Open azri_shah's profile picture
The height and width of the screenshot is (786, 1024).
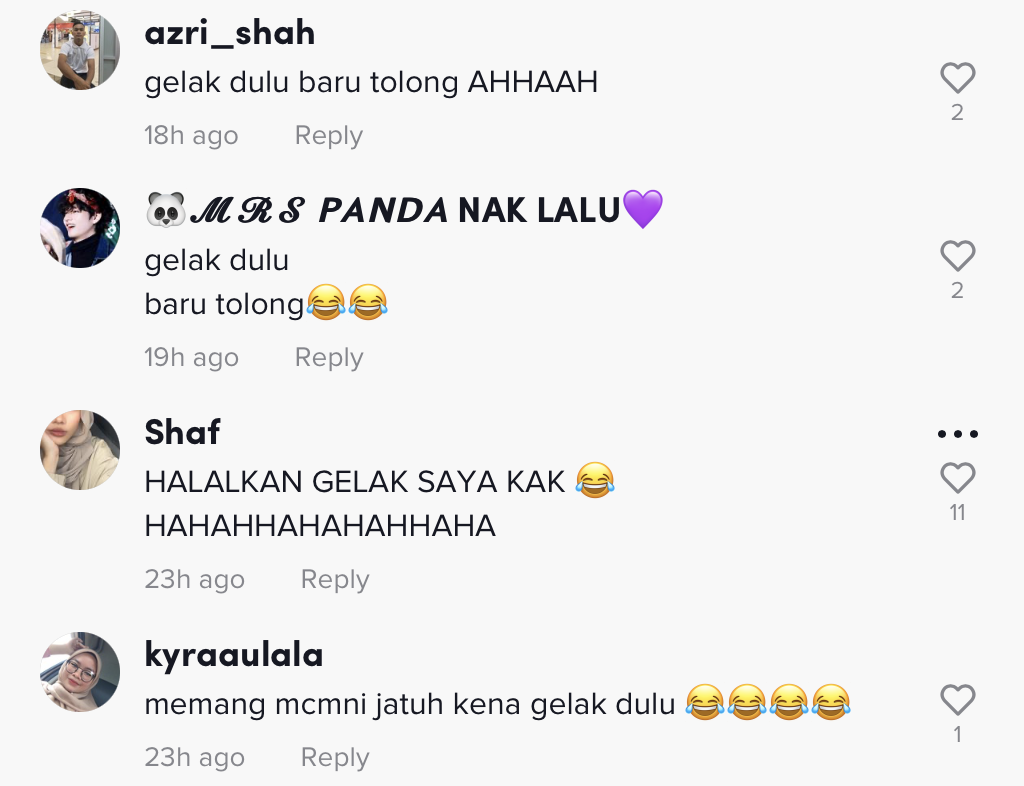[80, 50]
